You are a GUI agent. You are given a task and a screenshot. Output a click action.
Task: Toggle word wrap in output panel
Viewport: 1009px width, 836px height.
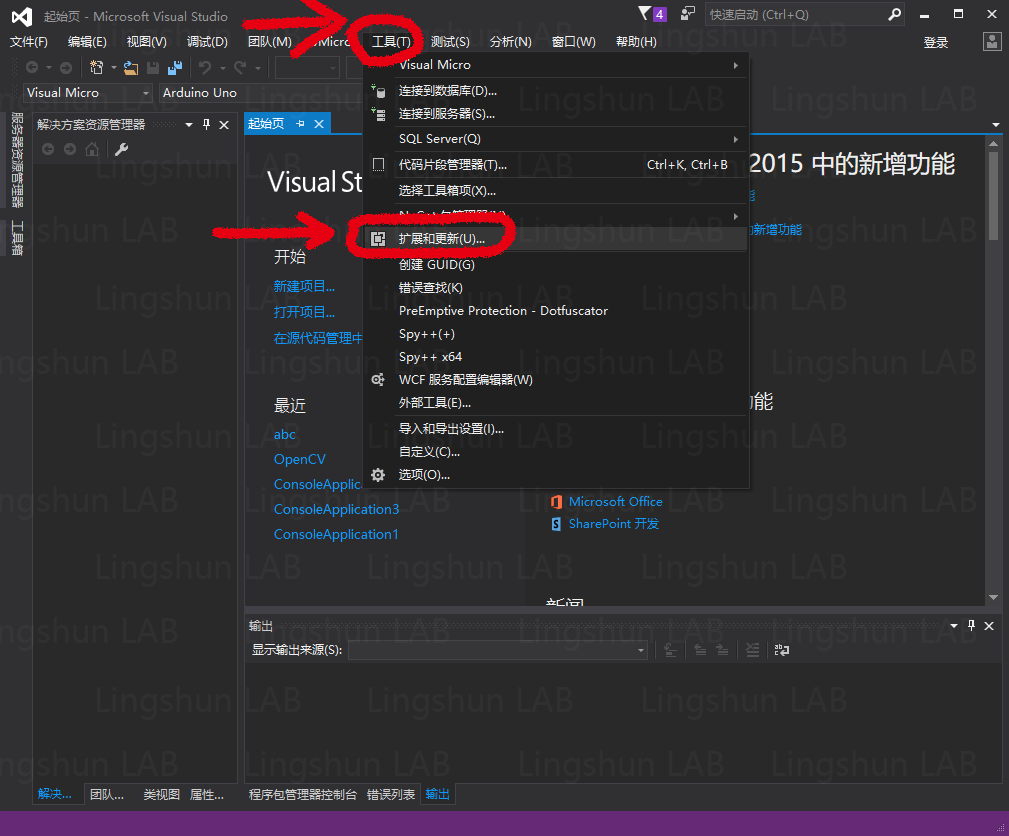coord(782,650)
